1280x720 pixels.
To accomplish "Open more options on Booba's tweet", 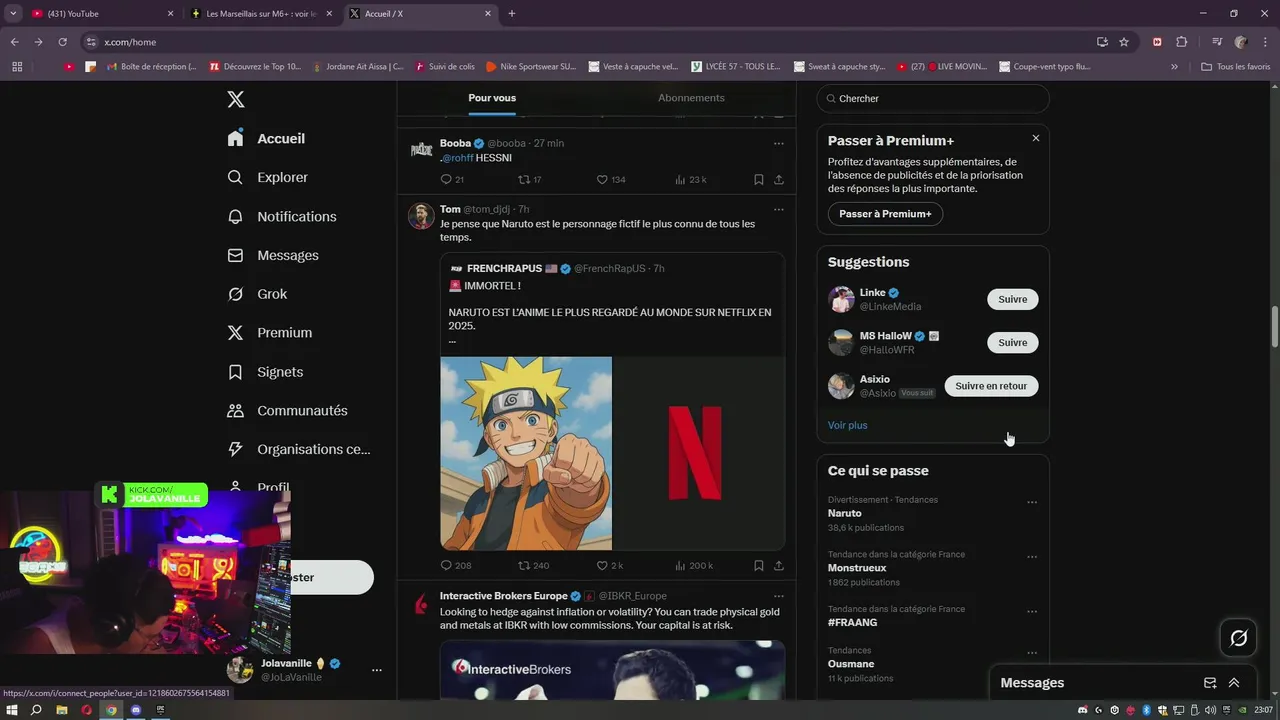I will 778,144.
